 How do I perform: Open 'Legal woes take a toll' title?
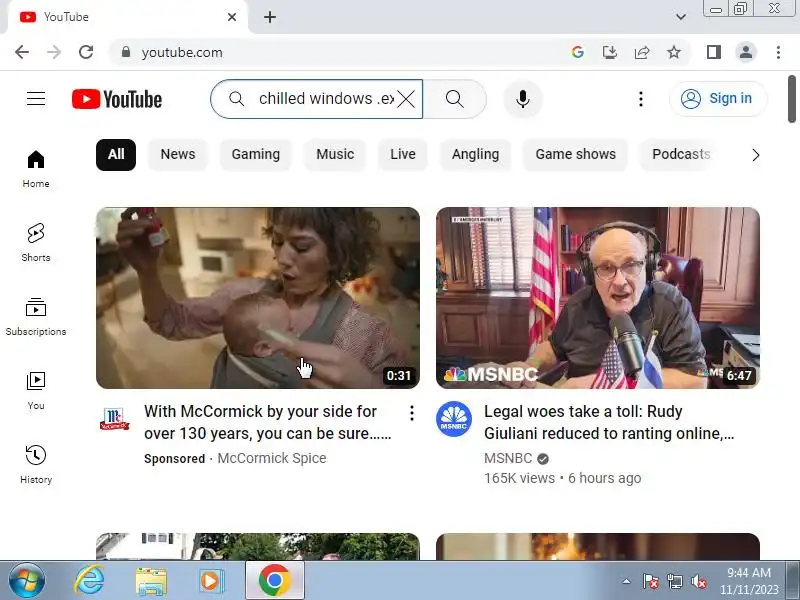click(x=609, y=422)
